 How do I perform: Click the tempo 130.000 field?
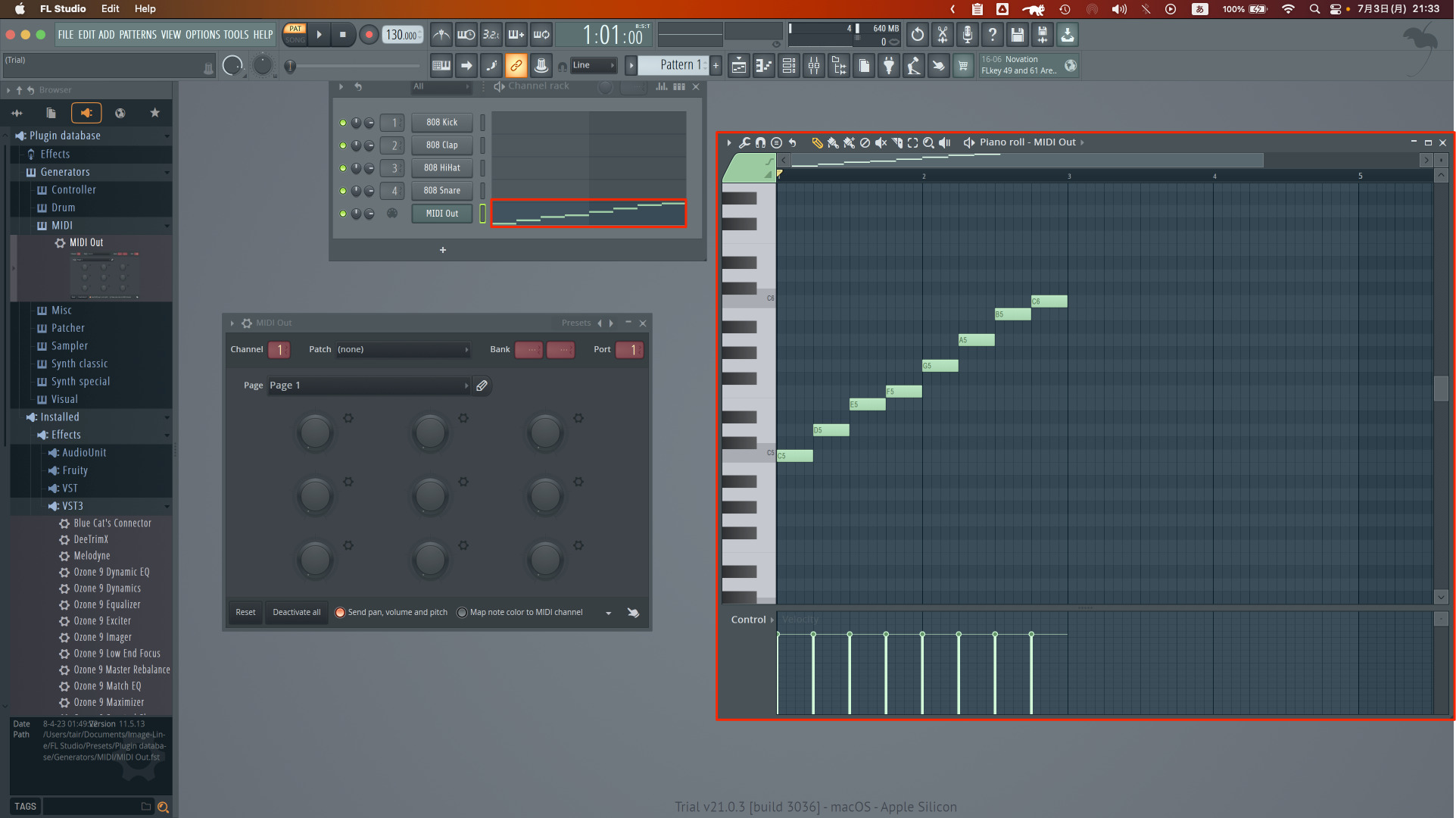402,35
